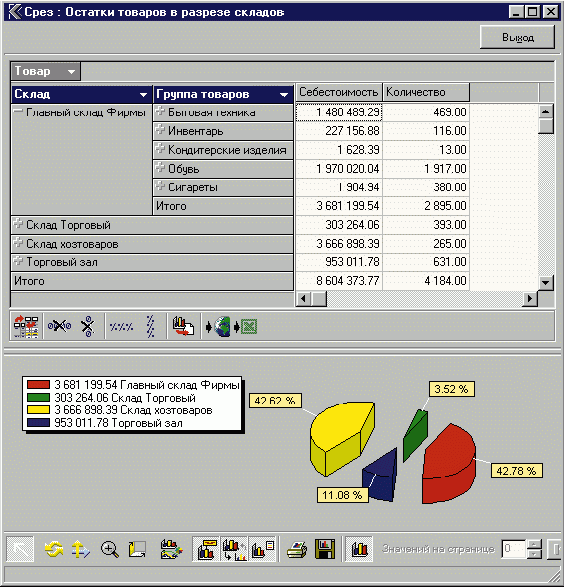Toggle the bar chart view button

[x=360, y=549]
